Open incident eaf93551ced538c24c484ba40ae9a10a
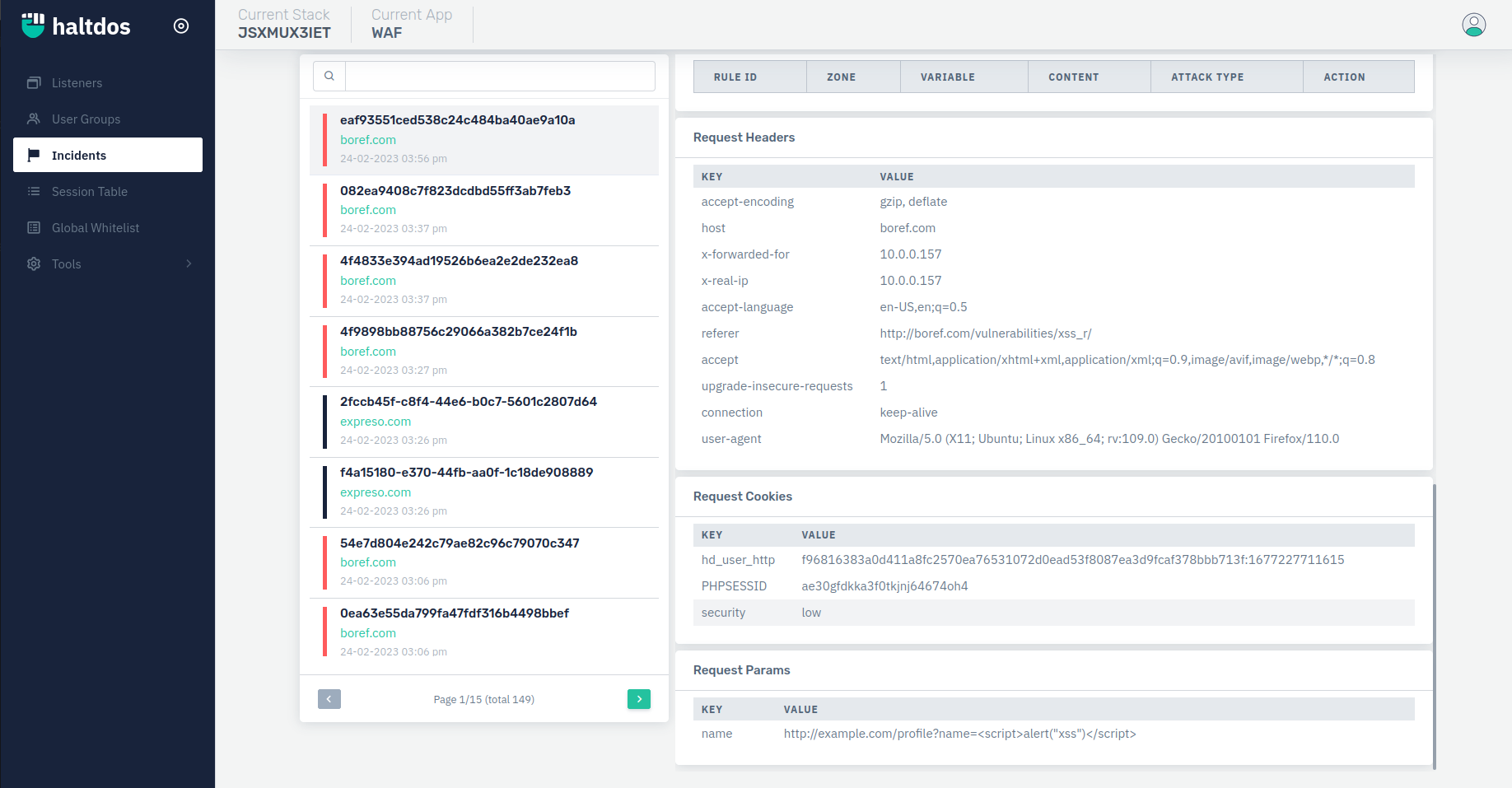The image size is (1512, 788). (484, 139)
